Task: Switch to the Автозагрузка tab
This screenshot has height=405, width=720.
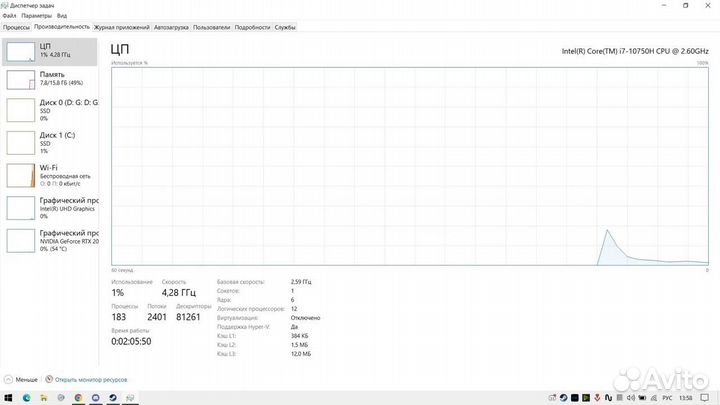Action: coord(171,27)
